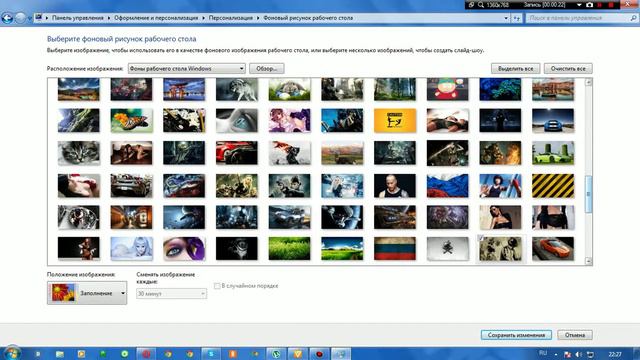Uncheck the selected gas-mask wallpaper checkbox
640x360 pixels.
[x=481, y=238]
